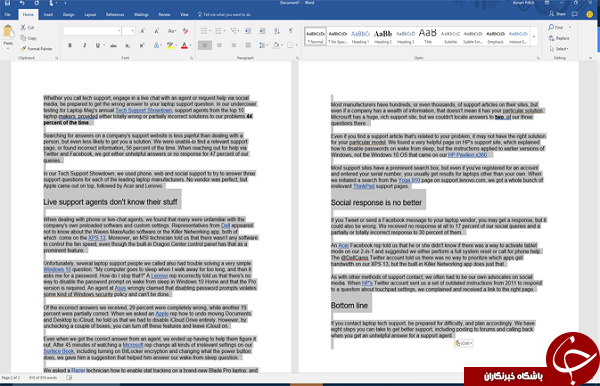Image resolution: width=600 pixels, height=386 pixels.
Task: Open the HP Pavilion x360 link
Action: pyautogui.click(x=467, y=155)
